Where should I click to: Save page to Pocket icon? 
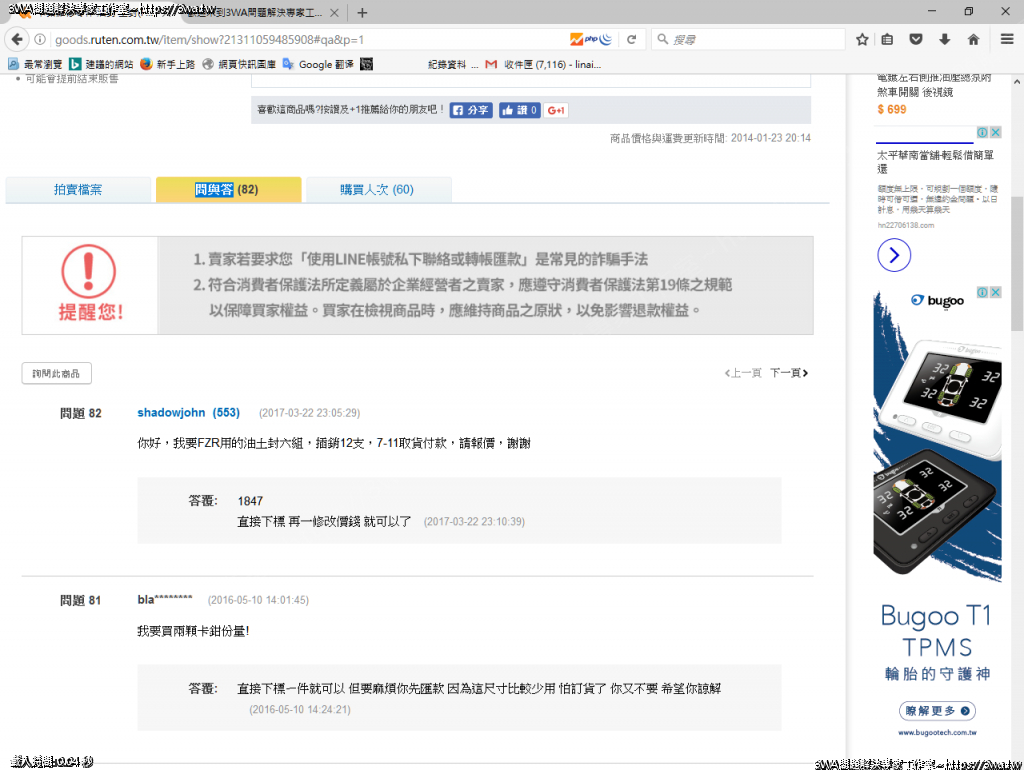(x=916, y=40)
